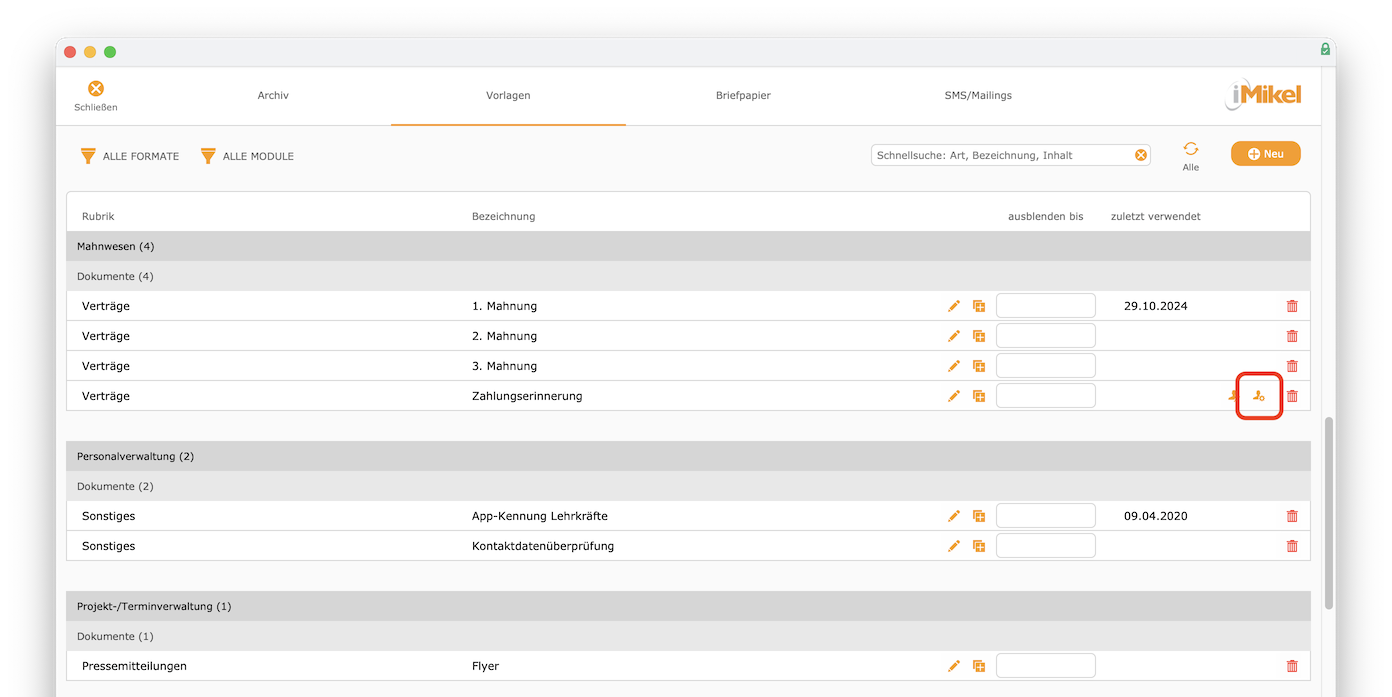Screen dimensions: 1392x697
Task: Click the Dokumente (2) subgroup header
Action: pyautogui.click(x=688, y=486)
